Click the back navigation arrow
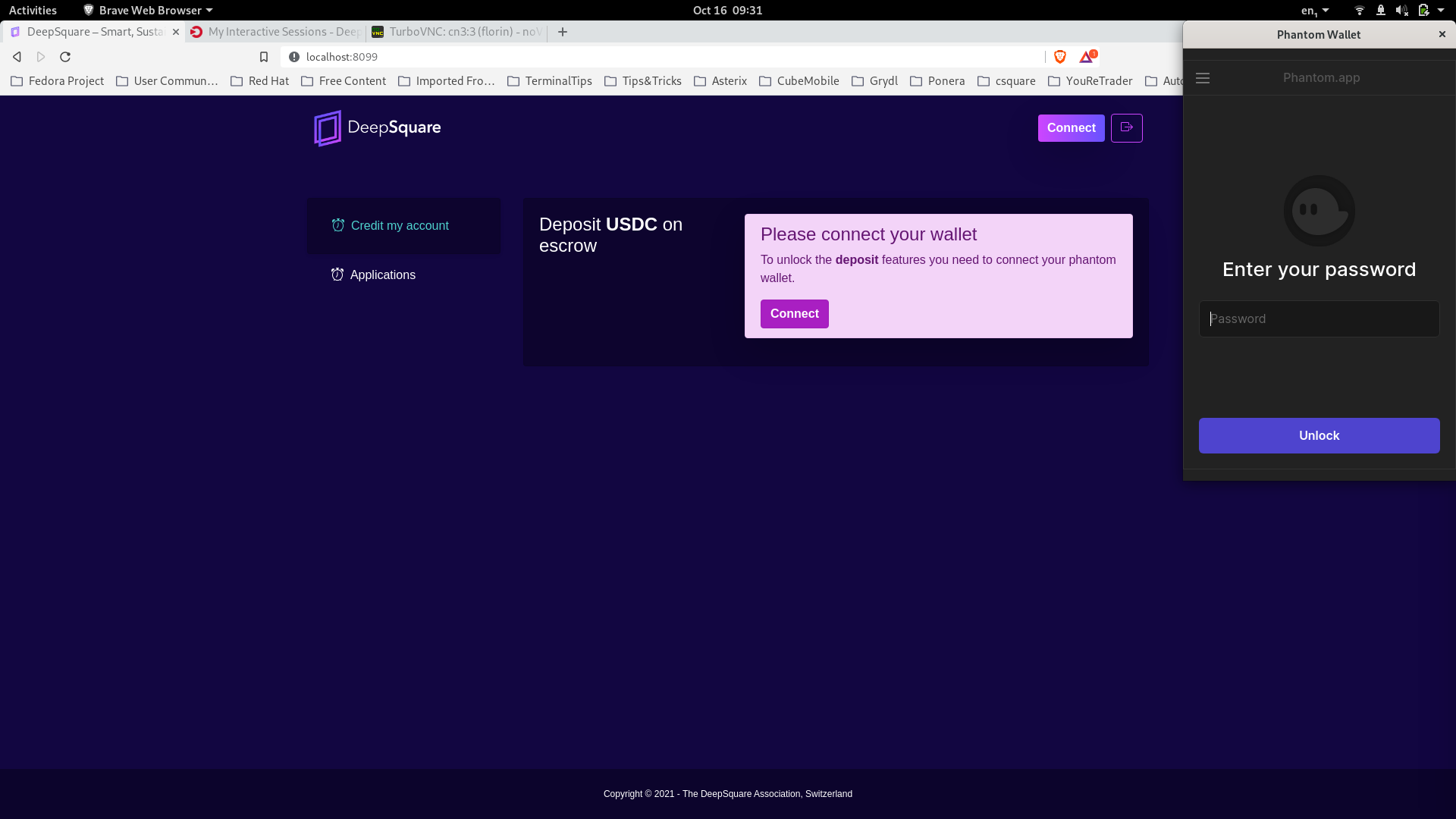1456x819 pixels. click(17, 57)
